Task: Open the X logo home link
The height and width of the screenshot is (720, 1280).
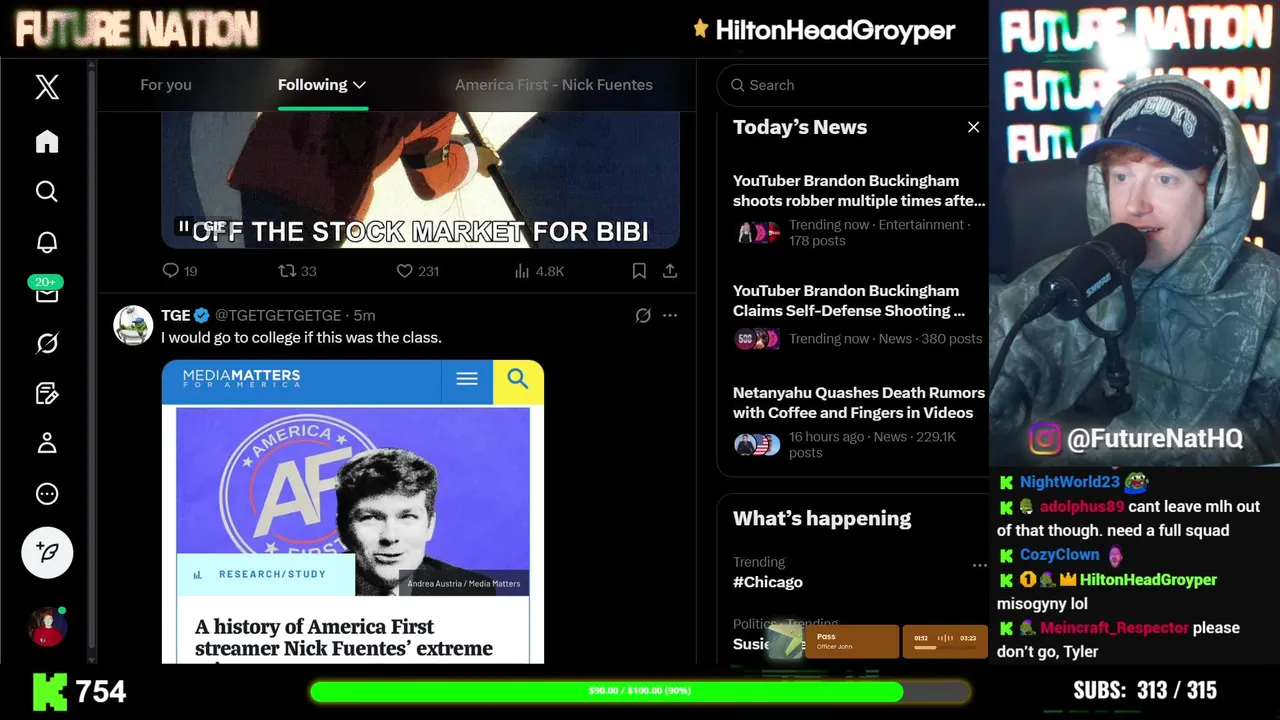Action: [x=47, y=87]
